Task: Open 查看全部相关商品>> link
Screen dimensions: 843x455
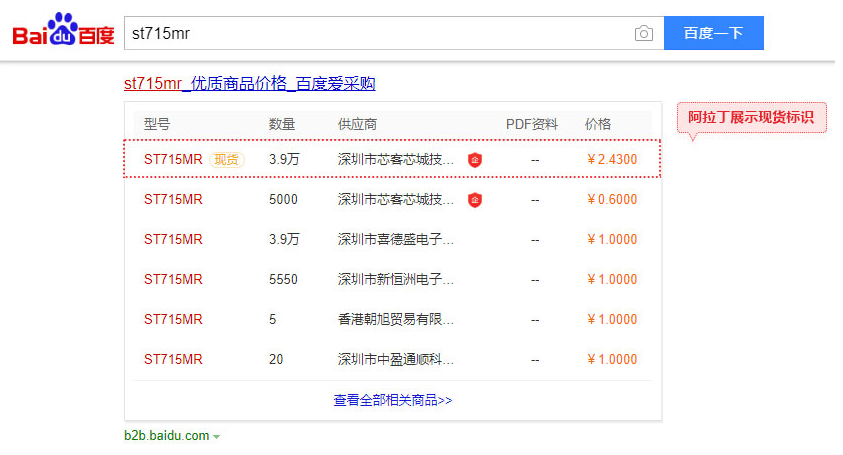Action: point(393,400)
